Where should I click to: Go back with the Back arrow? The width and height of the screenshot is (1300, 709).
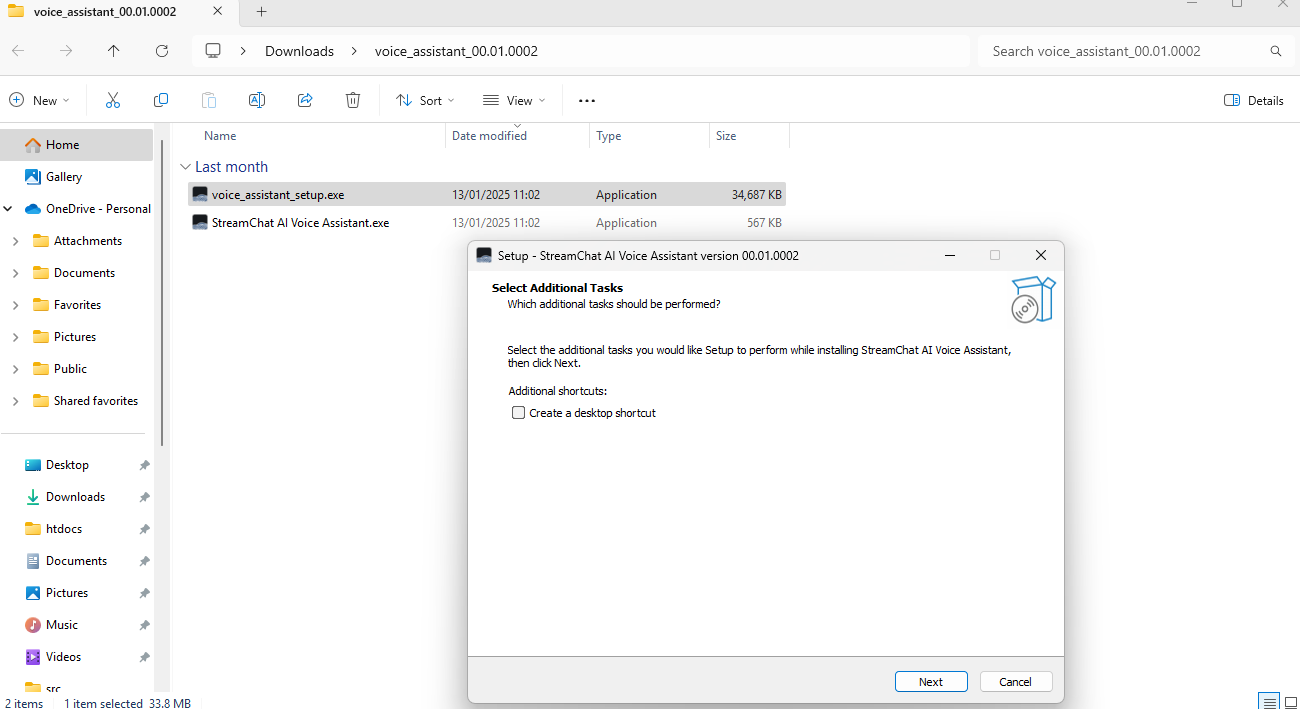(x=18, y=51)
